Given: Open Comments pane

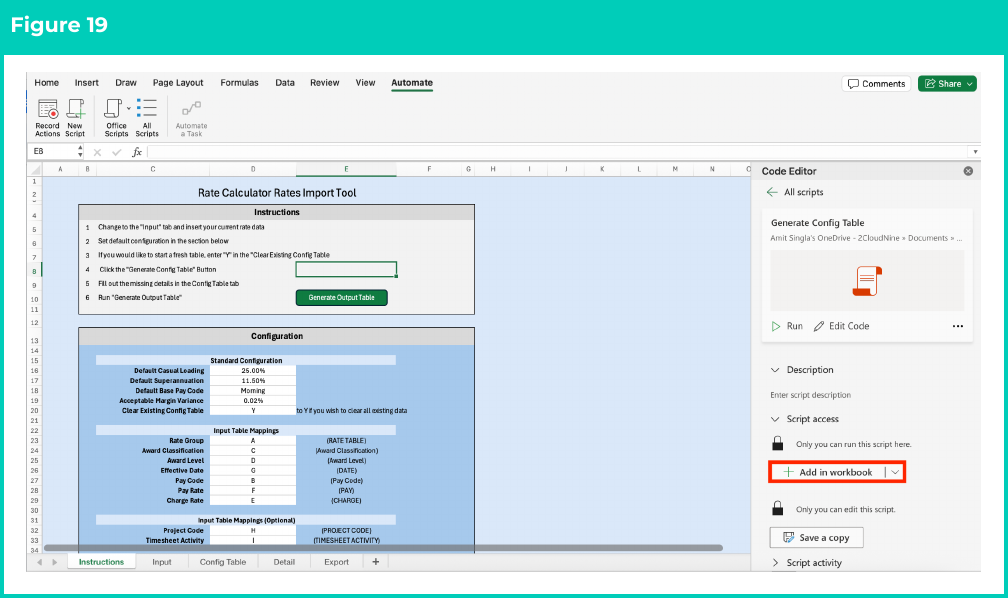Looking at the screenshot, I should click(x=876, y=84).
